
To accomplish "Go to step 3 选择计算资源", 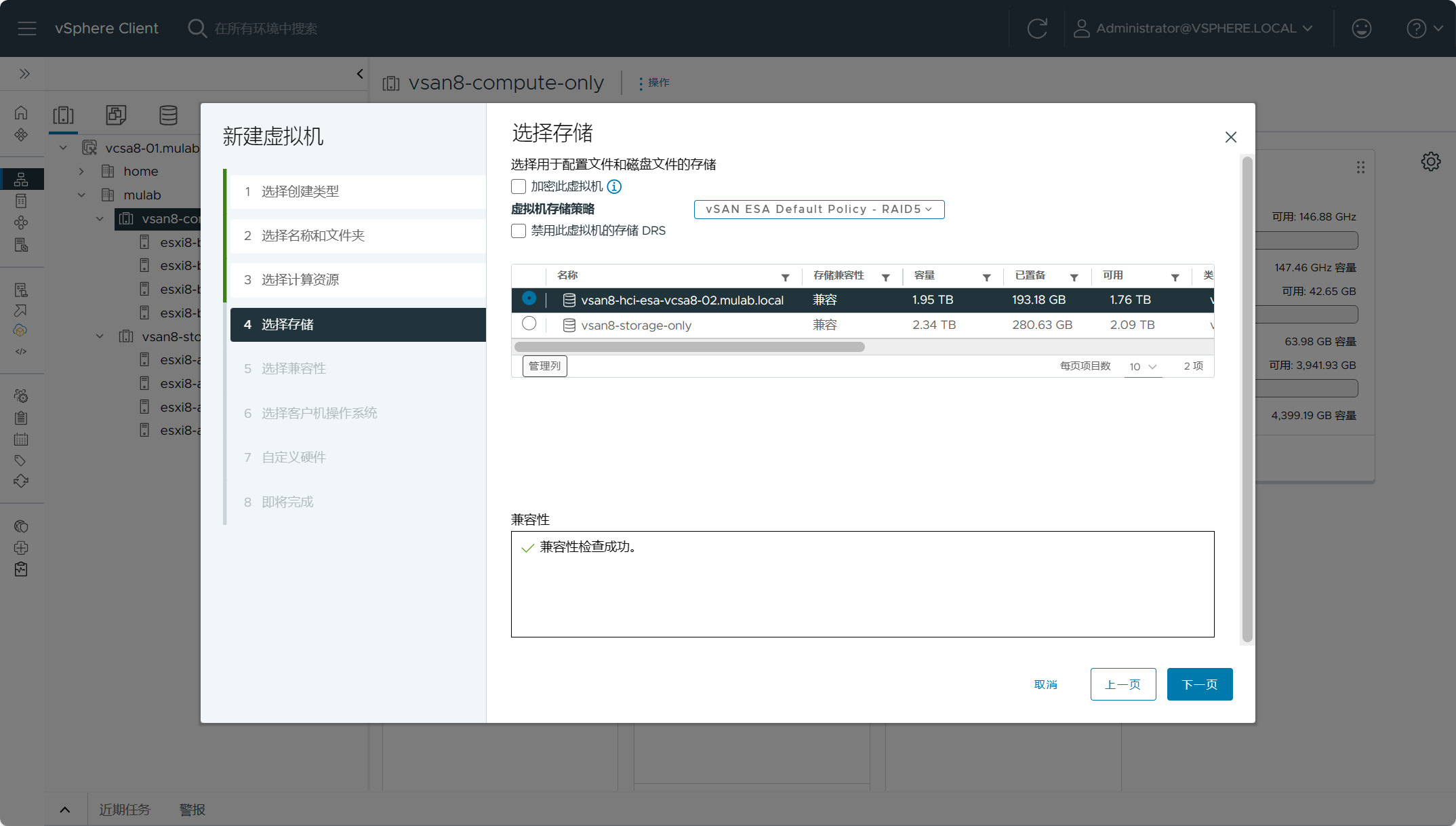I will [358, 280].
